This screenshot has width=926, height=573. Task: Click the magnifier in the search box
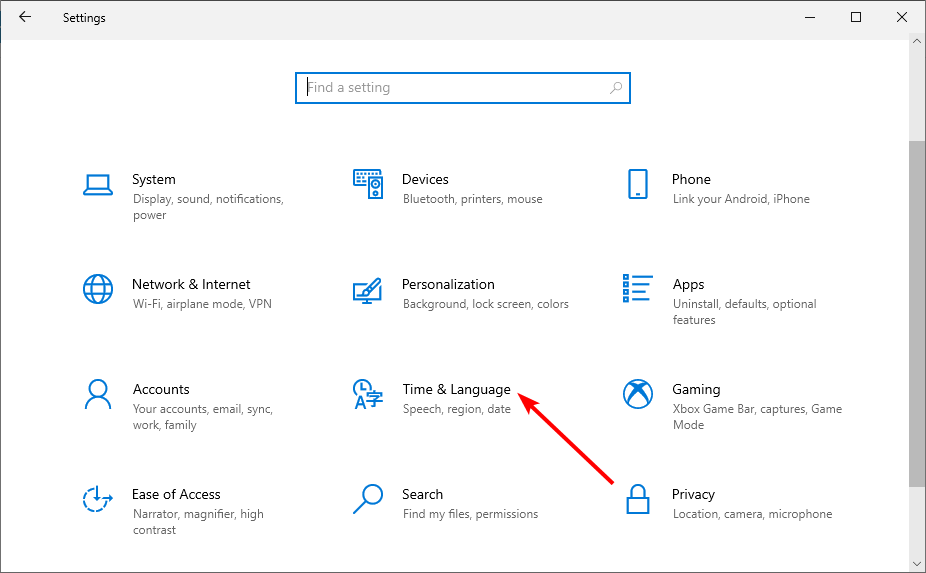coord(617,88)
